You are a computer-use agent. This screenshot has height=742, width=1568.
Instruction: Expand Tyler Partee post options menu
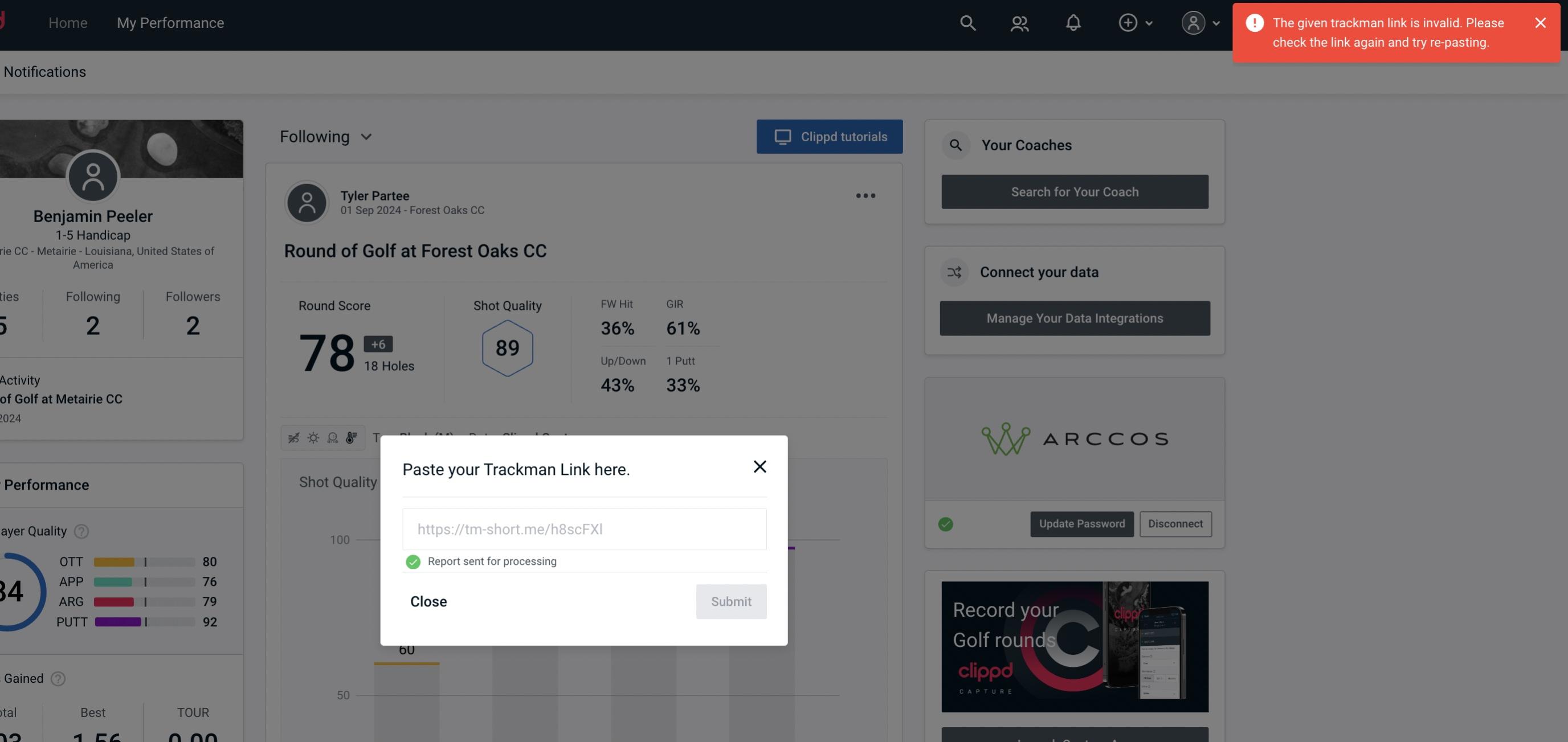[865, 196]
